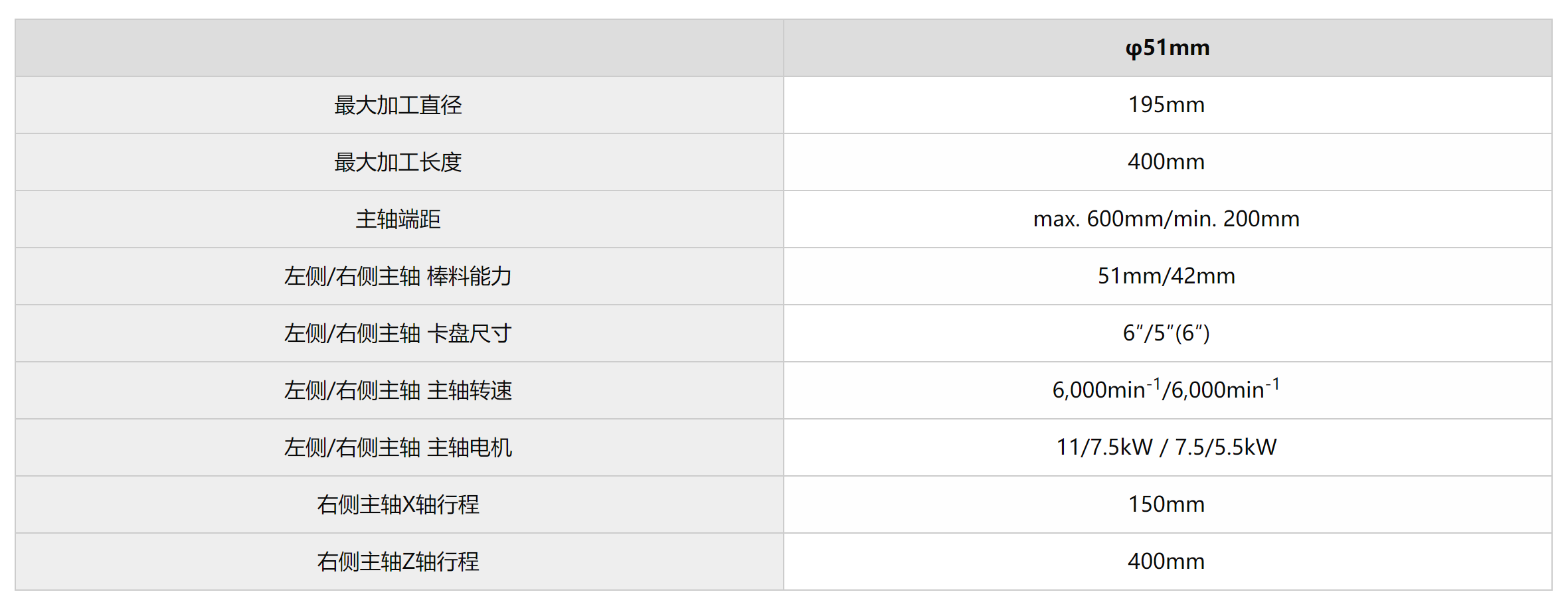Image resolution: width=1568 pixels, height=608 pixels.
Task: Click the 195mm value cell
Action: pyautogui.click(x=1166, y=105)
